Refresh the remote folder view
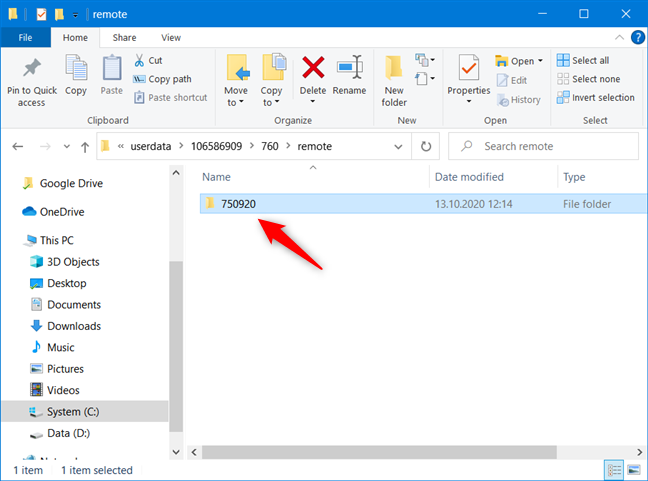This screenshot has width=648, height=481. point(426,146)
